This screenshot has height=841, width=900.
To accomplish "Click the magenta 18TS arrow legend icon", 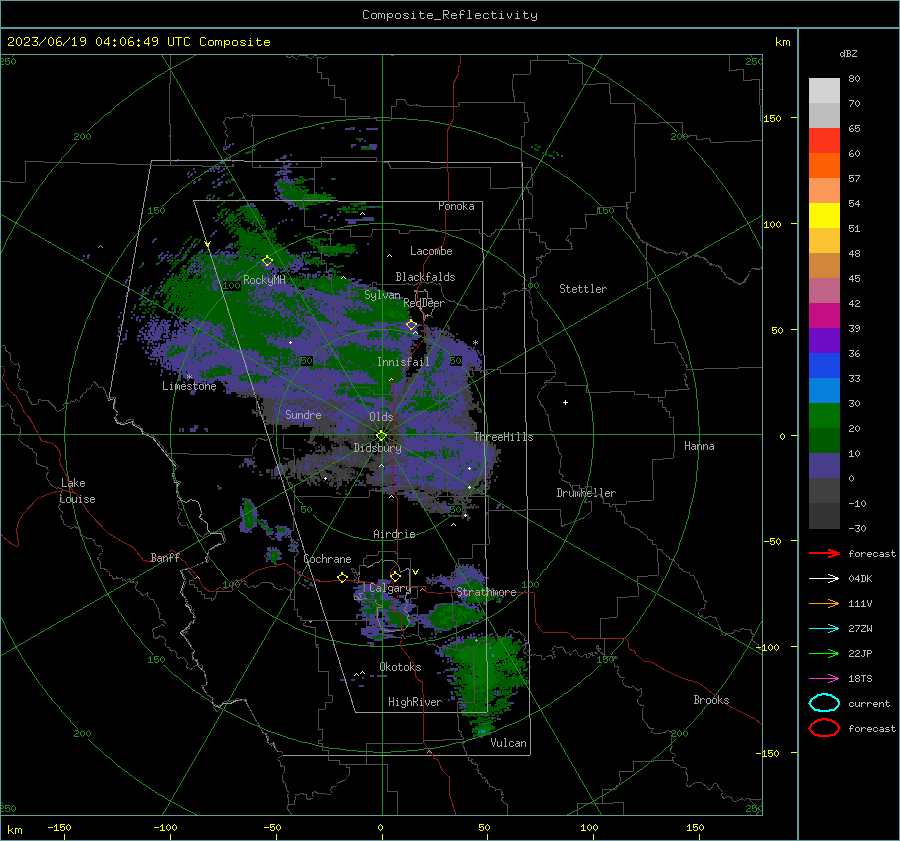I will pos(824,679).
